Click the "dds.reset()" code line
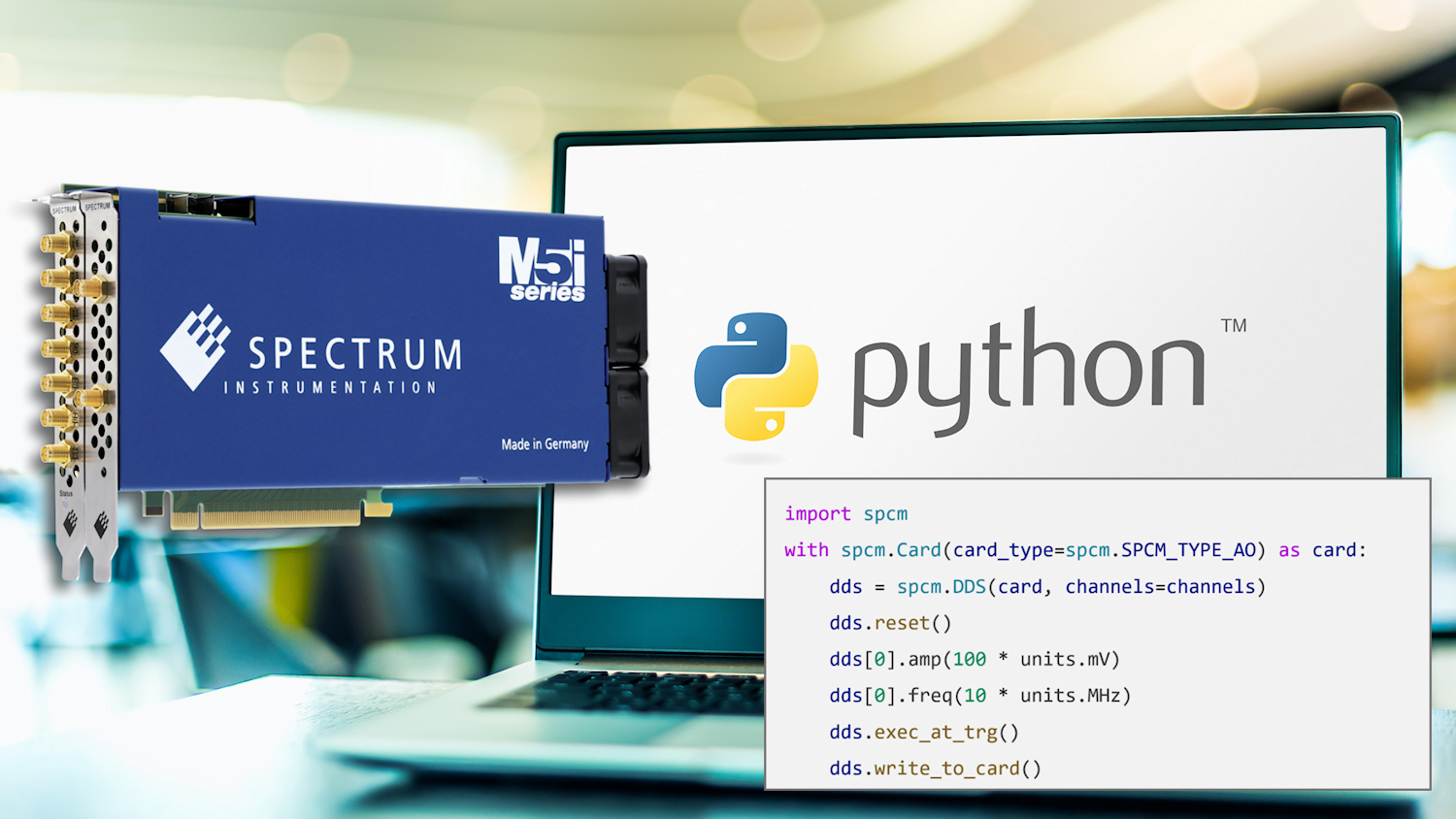1456x819 pixels. tap(890, 623)
